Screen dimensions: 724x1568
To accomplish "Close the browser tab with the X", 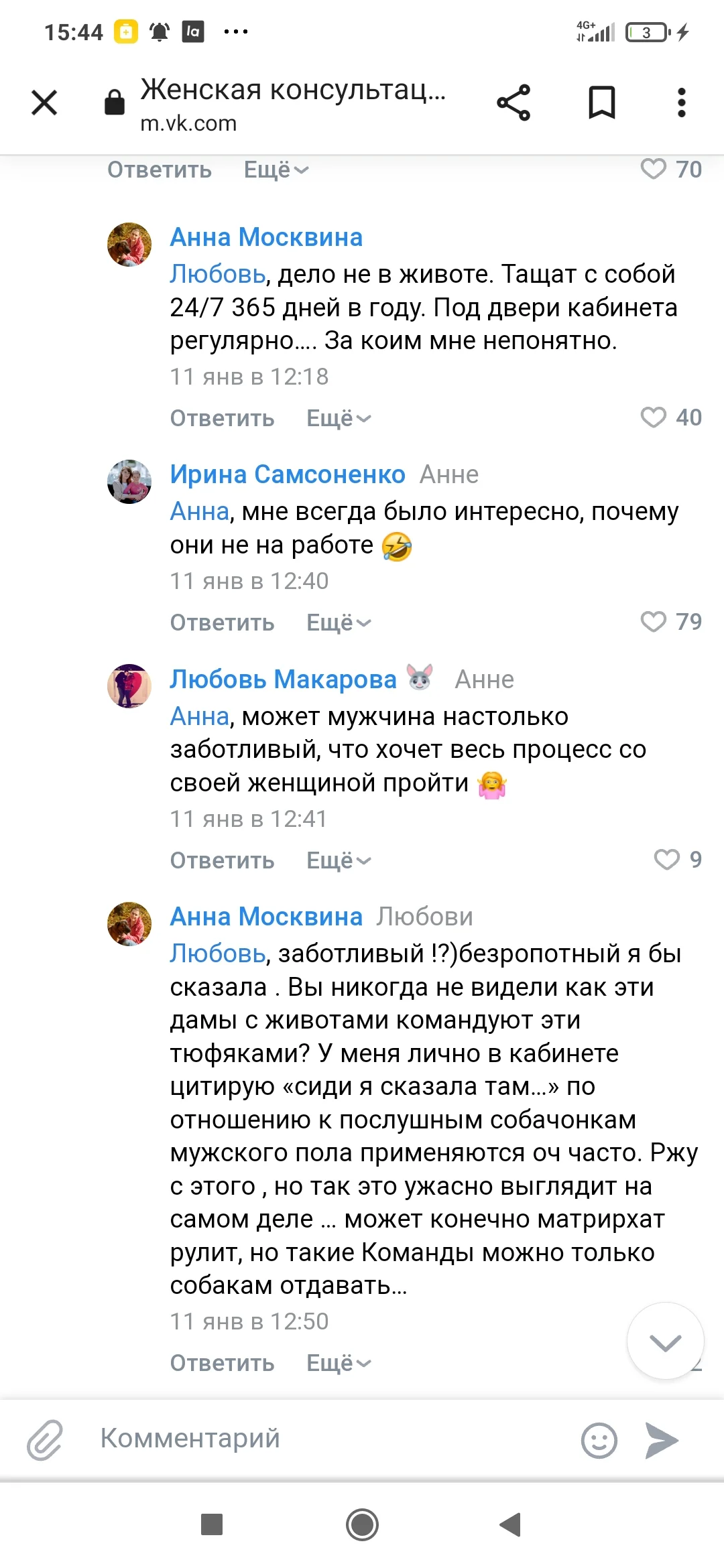I will click(44, 103).
